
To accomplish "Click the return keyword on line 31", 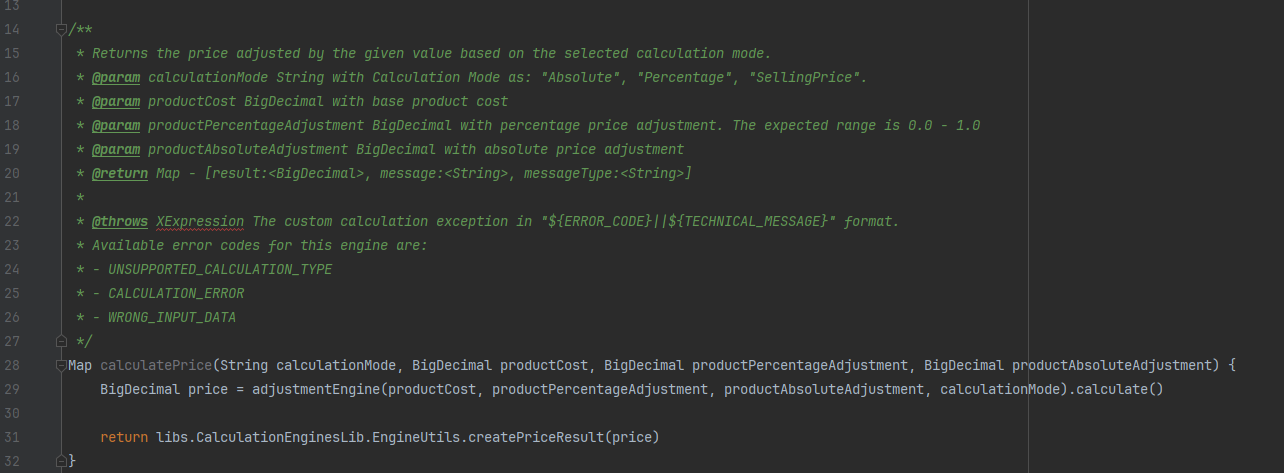I will pyautogui.click(x=124, y=437).
